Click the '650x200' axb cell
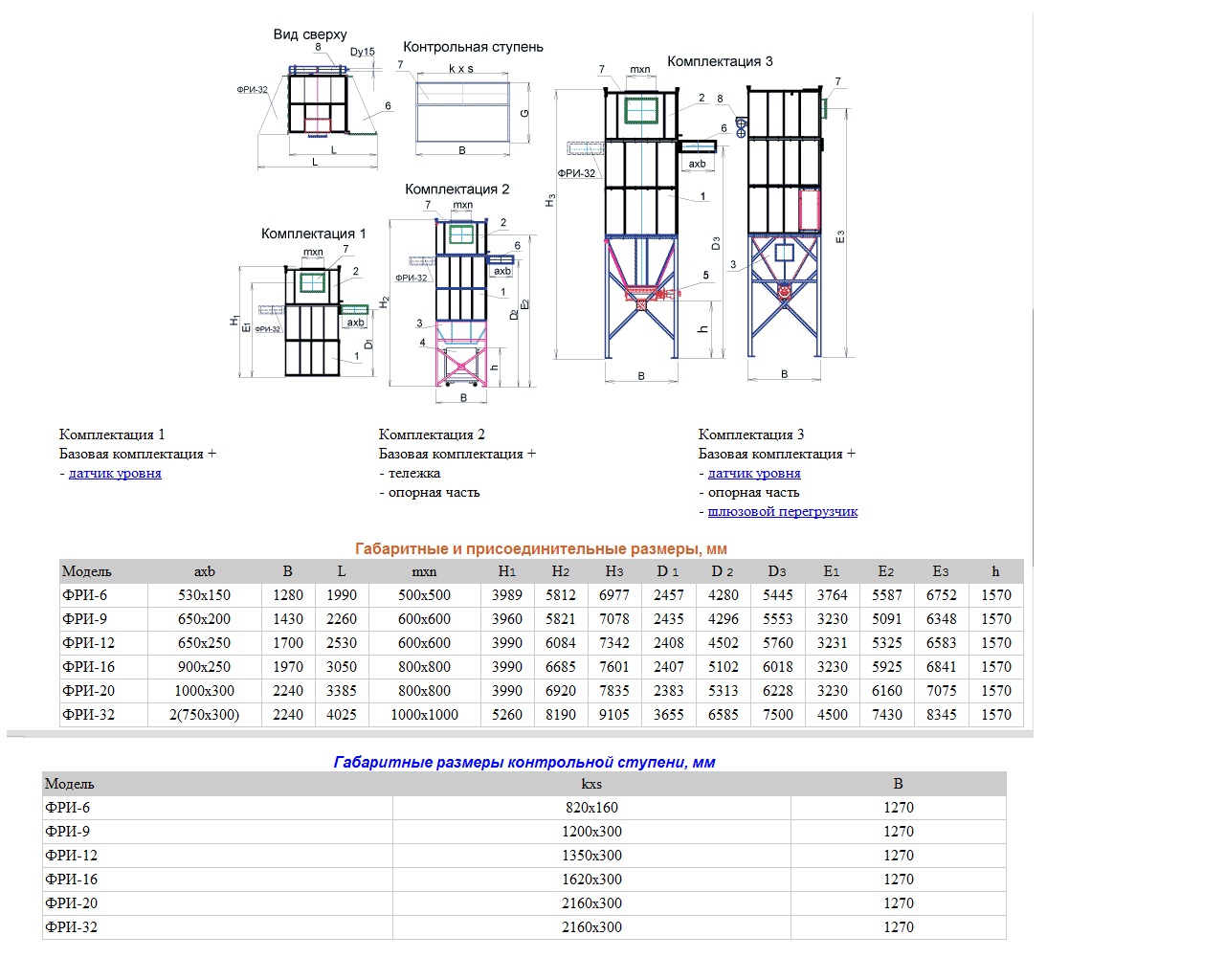 205,619
